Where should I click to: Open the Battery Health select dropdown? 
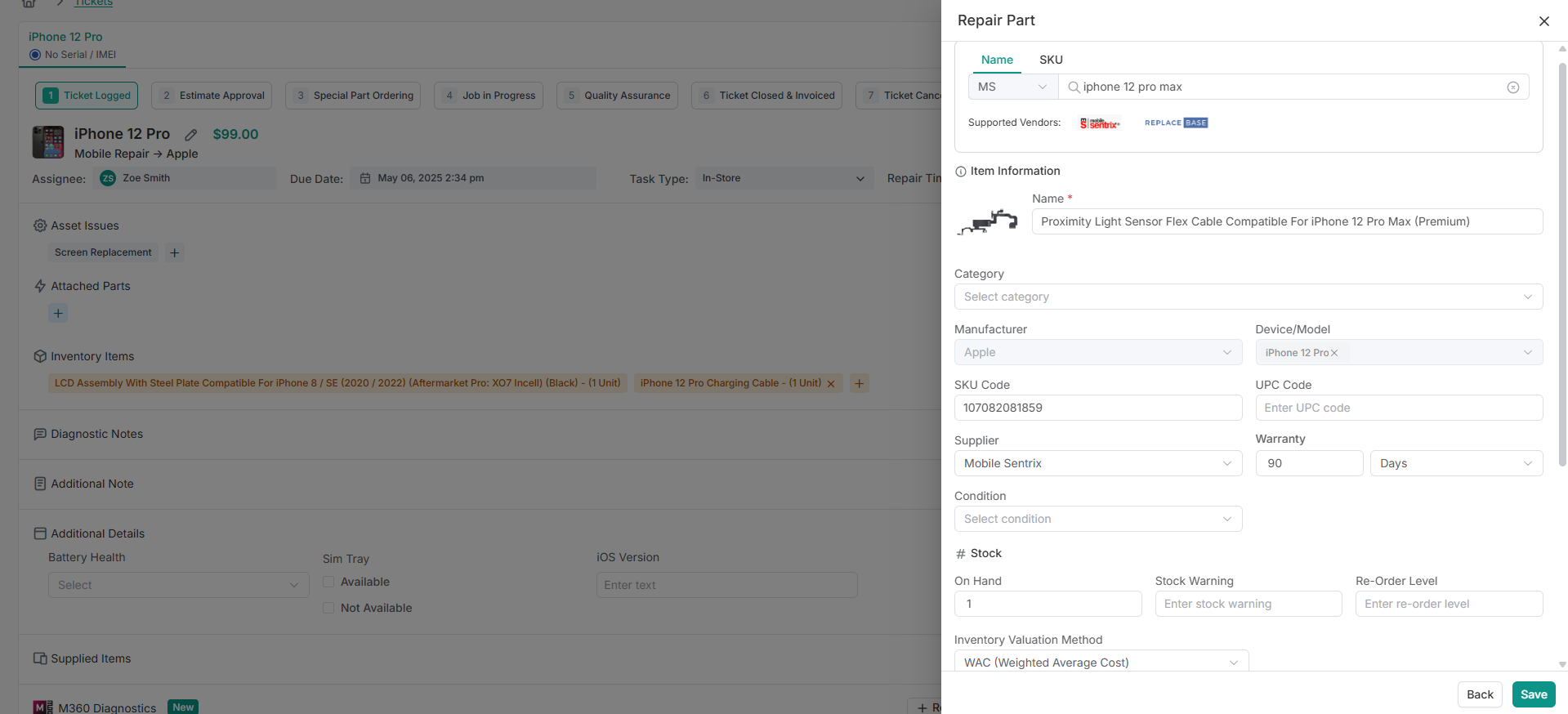(178, 585)
